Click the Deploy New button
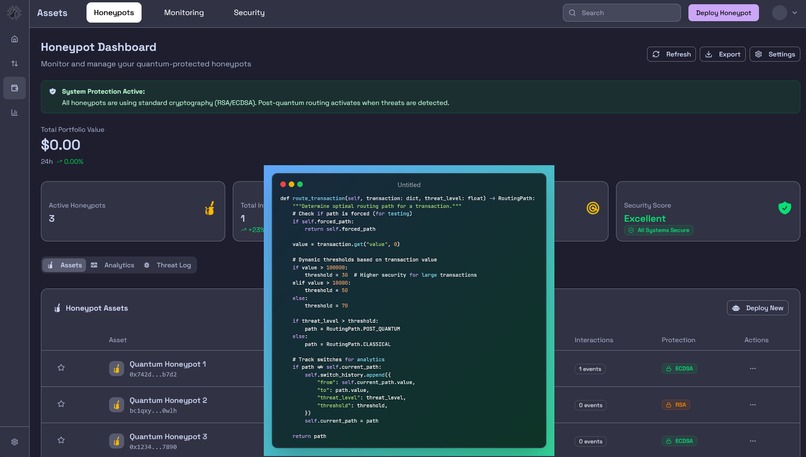 [x=758, y=308]
